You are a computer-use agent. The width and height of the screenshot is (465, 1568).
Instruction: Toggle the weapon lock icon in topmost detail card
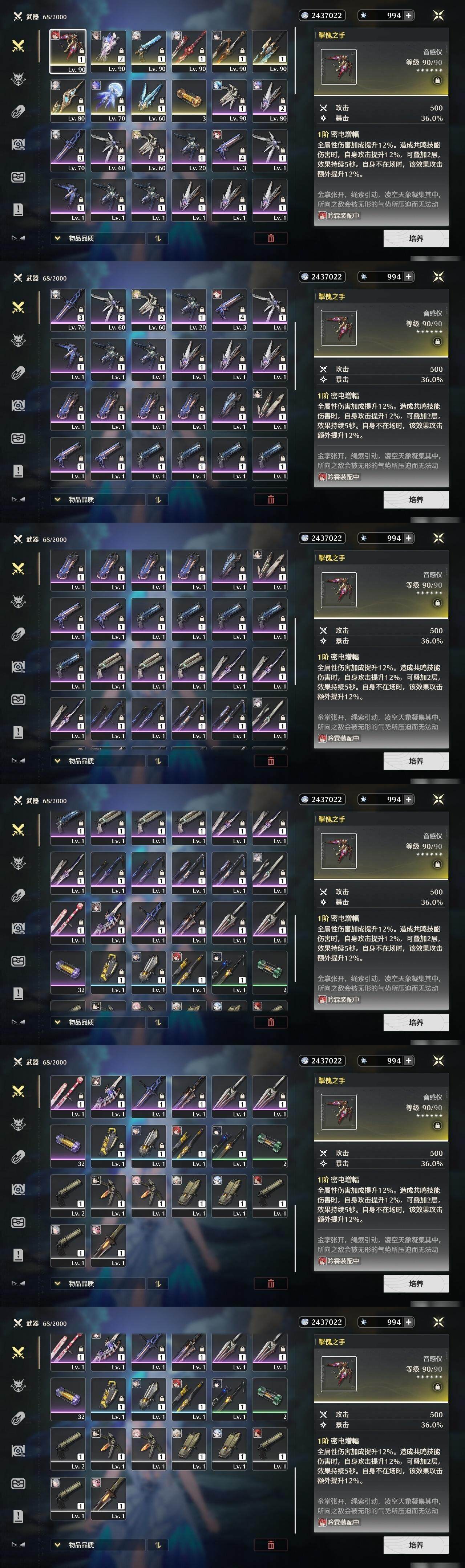click(x=437, y=80)
